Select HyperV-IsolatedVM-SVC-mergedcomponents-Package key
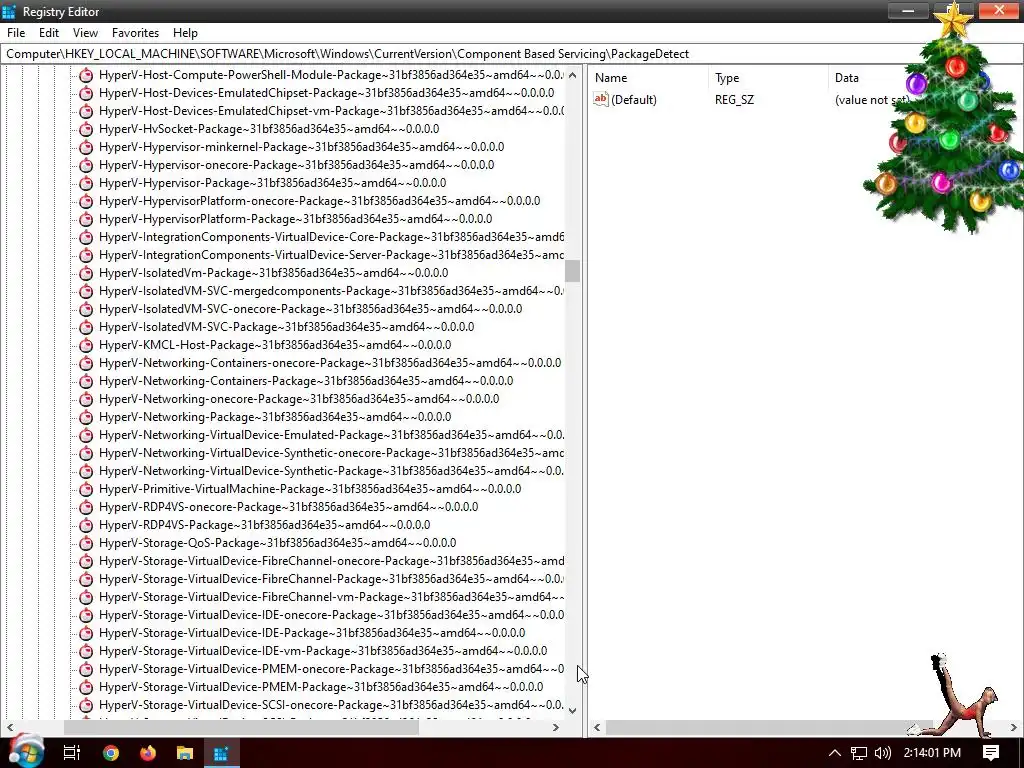 pyautogui.click(x=331, y=291)
